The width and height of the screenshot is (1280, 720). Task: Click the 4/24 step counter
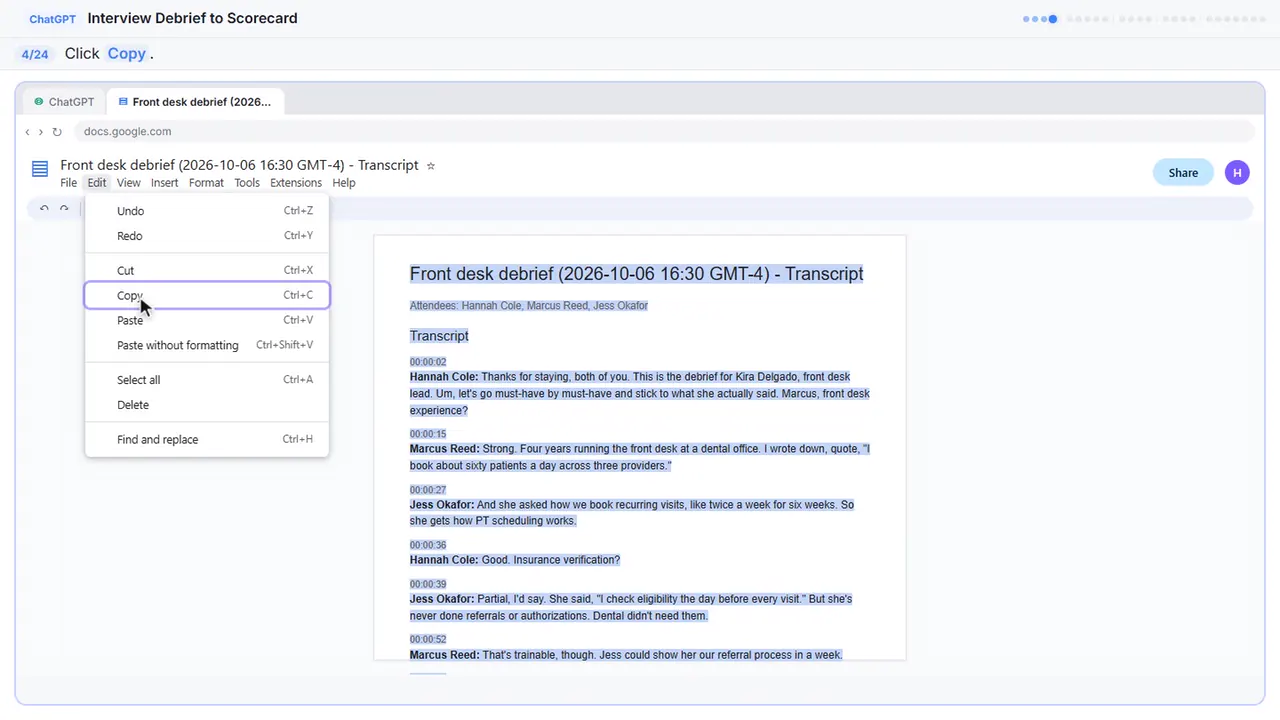[x=35, y=54]
